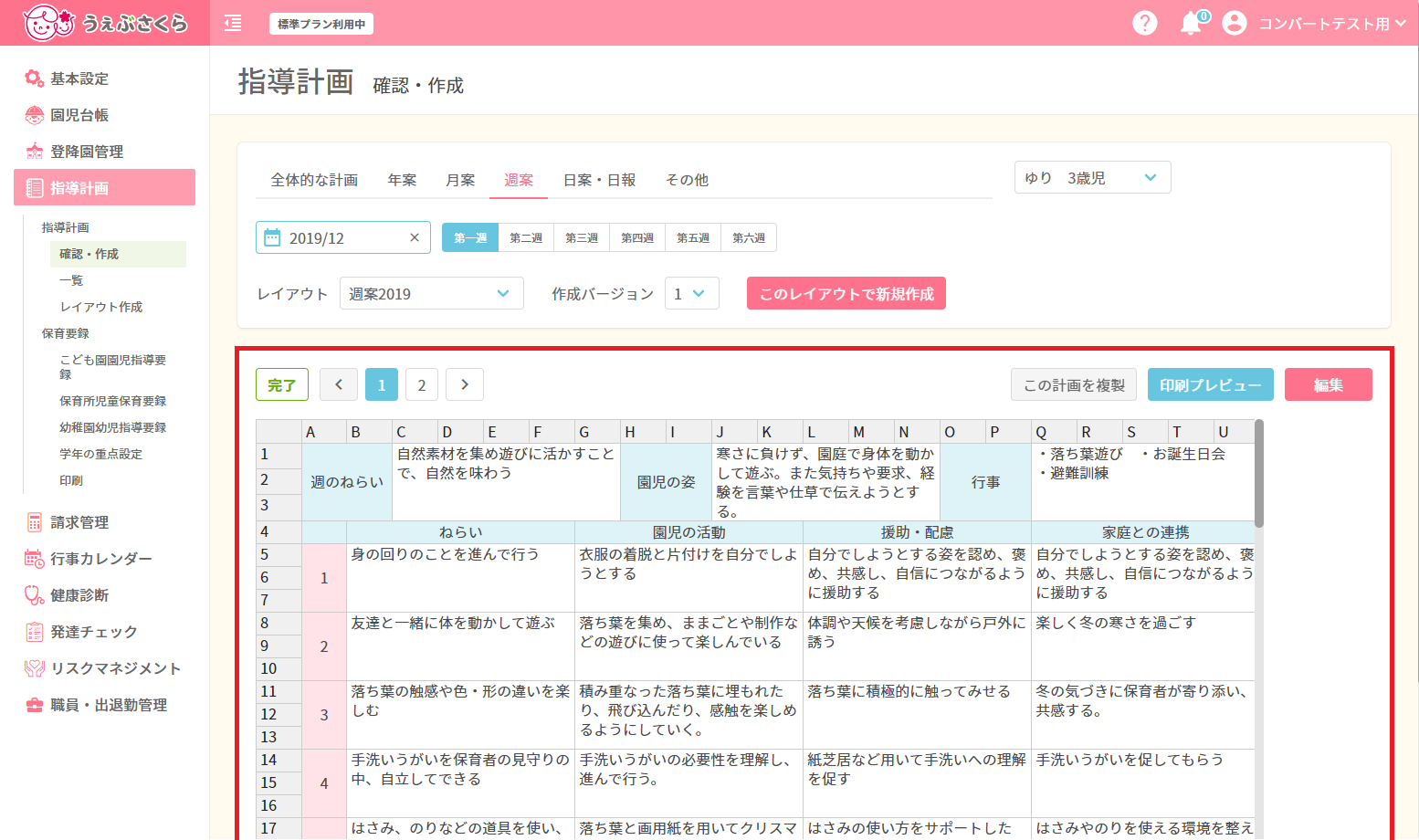Open the help question mark icon
This screenshot has width=1419, height=840.
click(x=1144, y=23)
